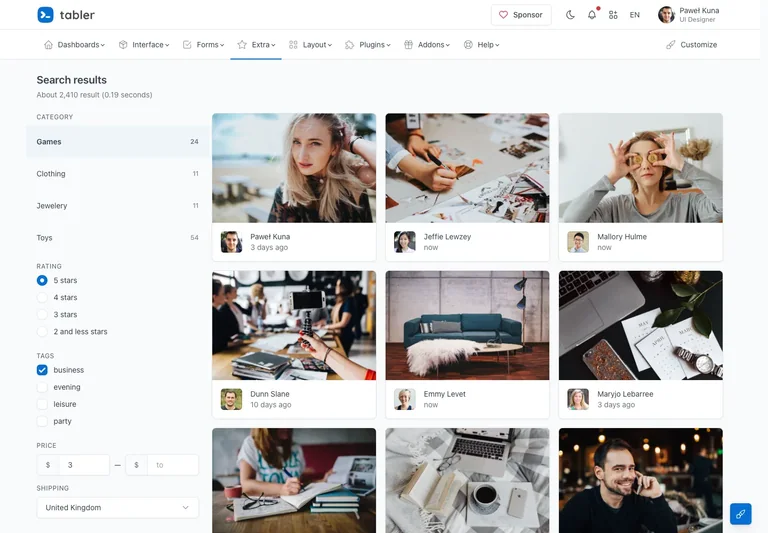
Task: Expand the Dashboards menu
Action: pos(74,45)
